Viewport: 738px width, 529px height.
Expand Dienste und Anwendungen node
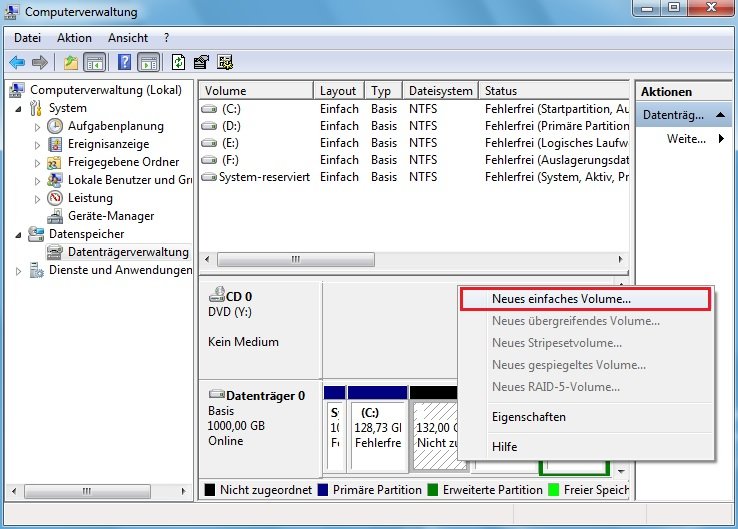(x=18, y=271)
